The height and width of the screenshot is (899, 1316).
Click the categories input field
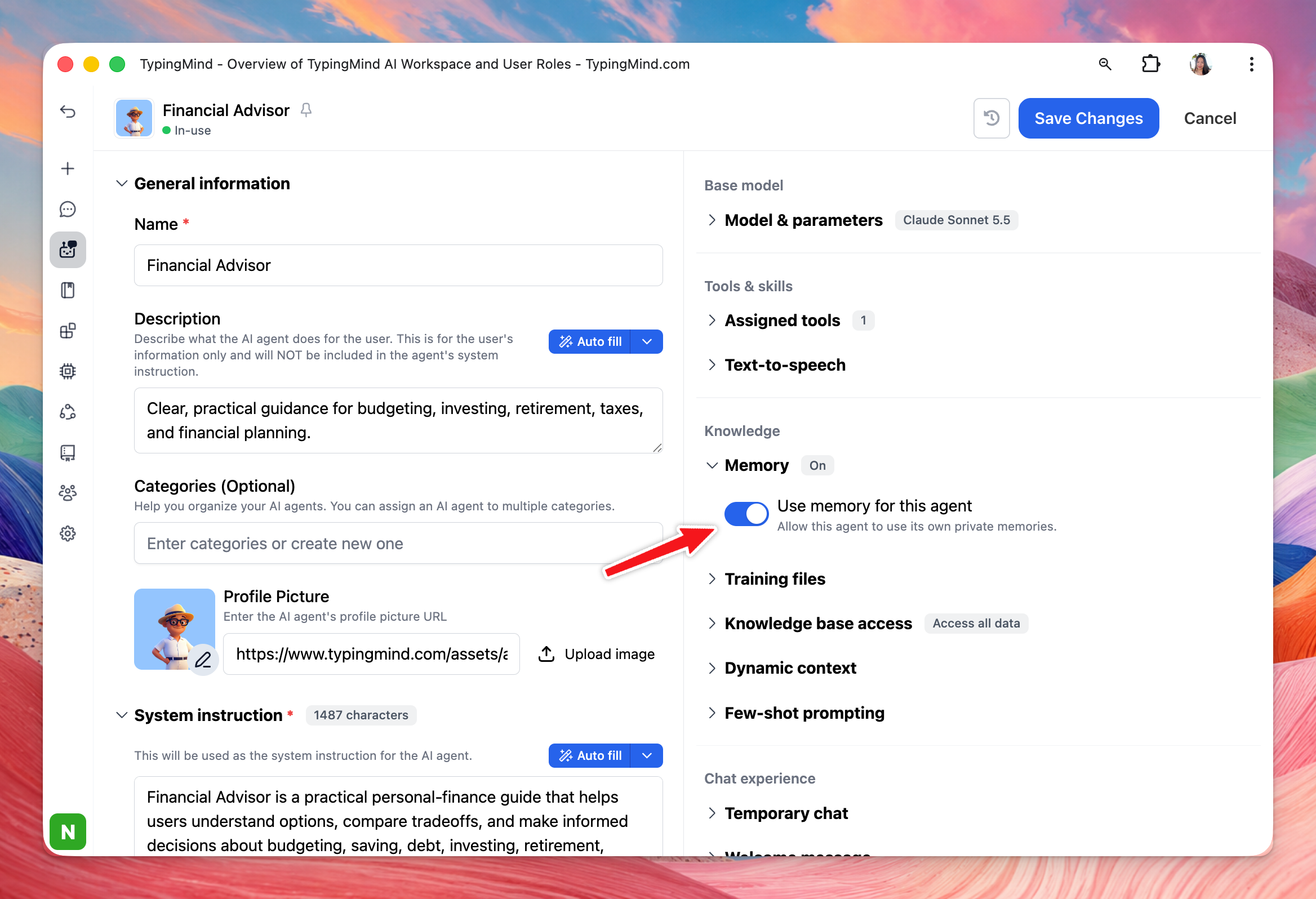(x=398, y=544)
